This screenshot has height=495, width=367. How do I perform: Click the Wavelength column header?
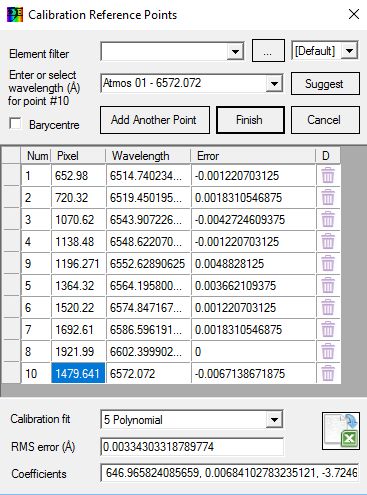[x=148, y=156]
